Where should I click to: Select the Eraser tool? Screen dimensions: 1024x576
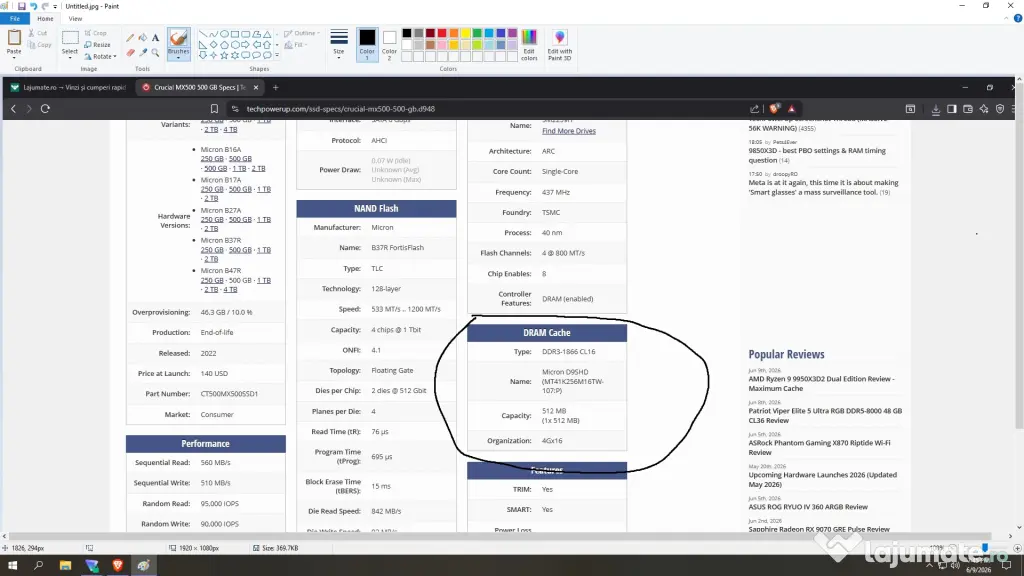pyautogui.click(x=130, y=52)
